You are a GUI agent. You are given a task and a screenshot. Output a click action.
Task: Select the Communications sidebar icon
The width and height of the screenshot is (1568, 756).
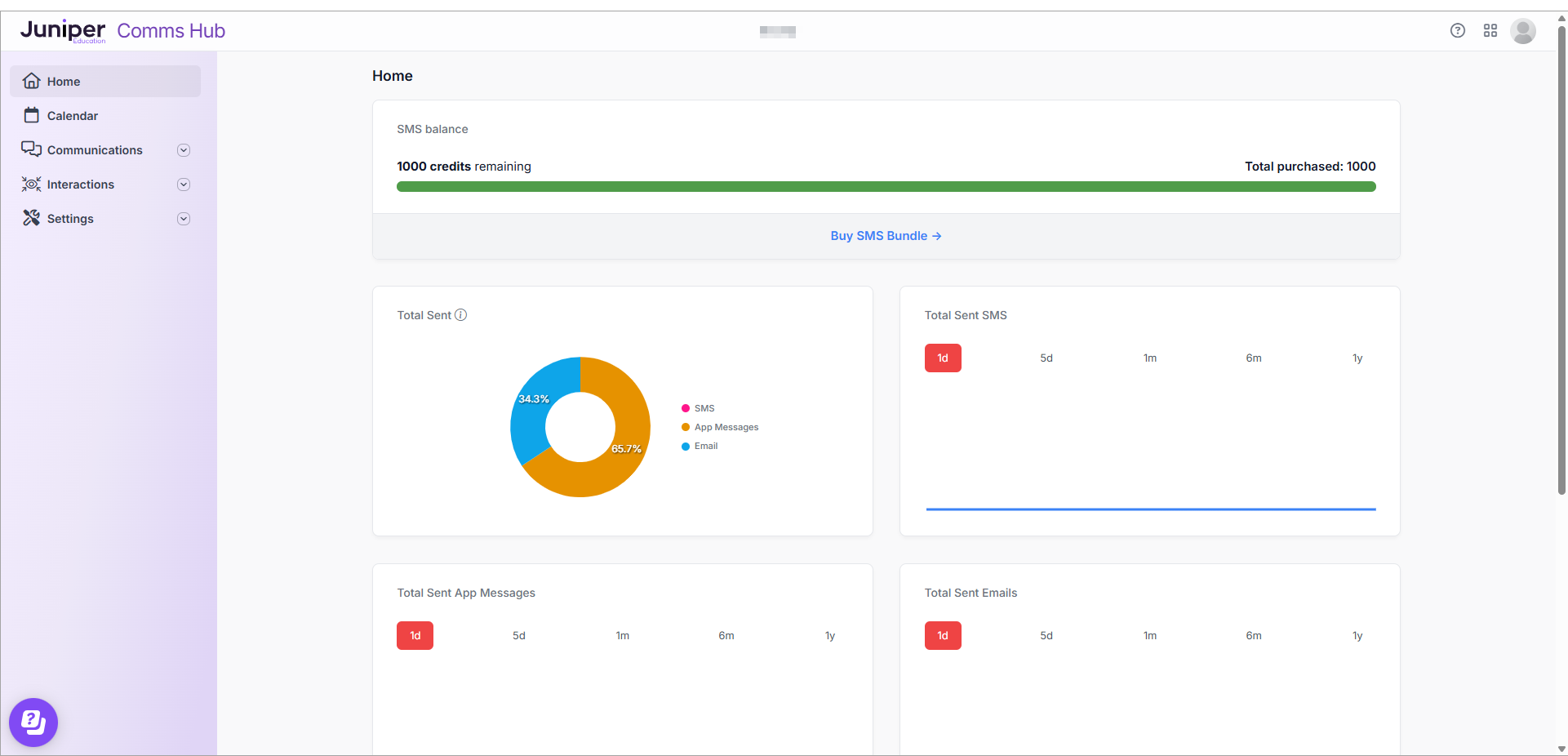31,149
